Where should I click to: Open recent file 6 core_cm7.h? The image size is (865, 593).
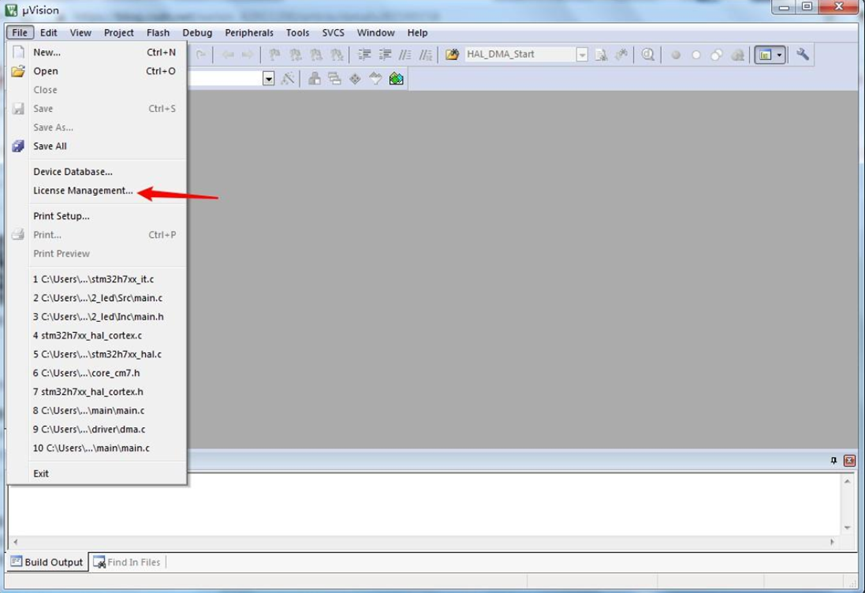(97, 373)
